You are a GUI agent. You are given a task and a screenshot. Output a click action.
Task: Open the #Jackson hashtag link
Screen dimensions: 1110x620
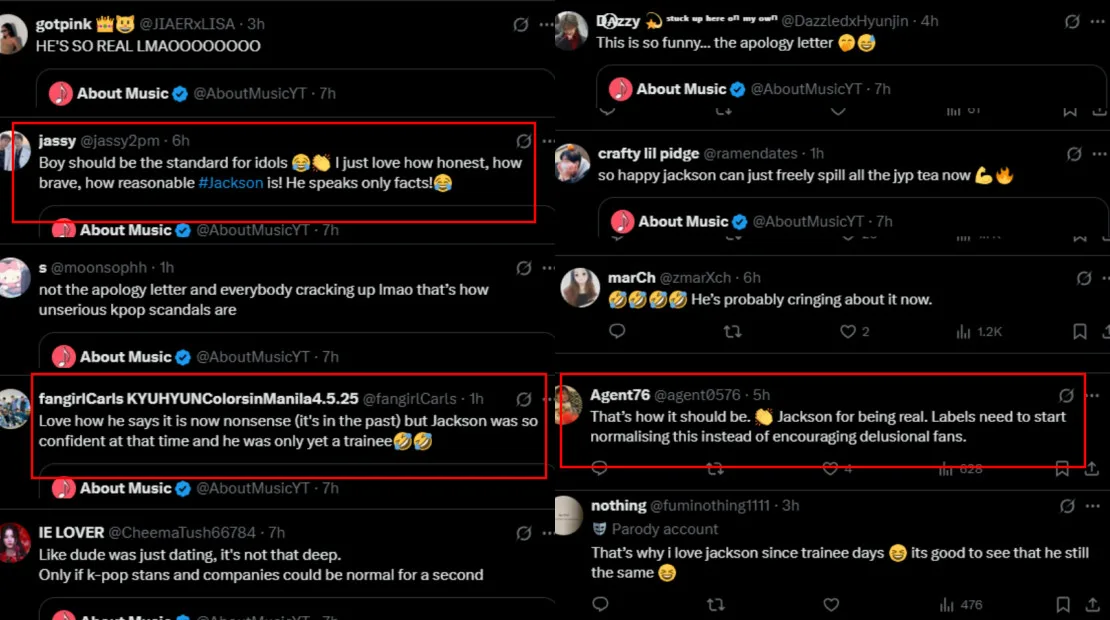click(234, 183)
